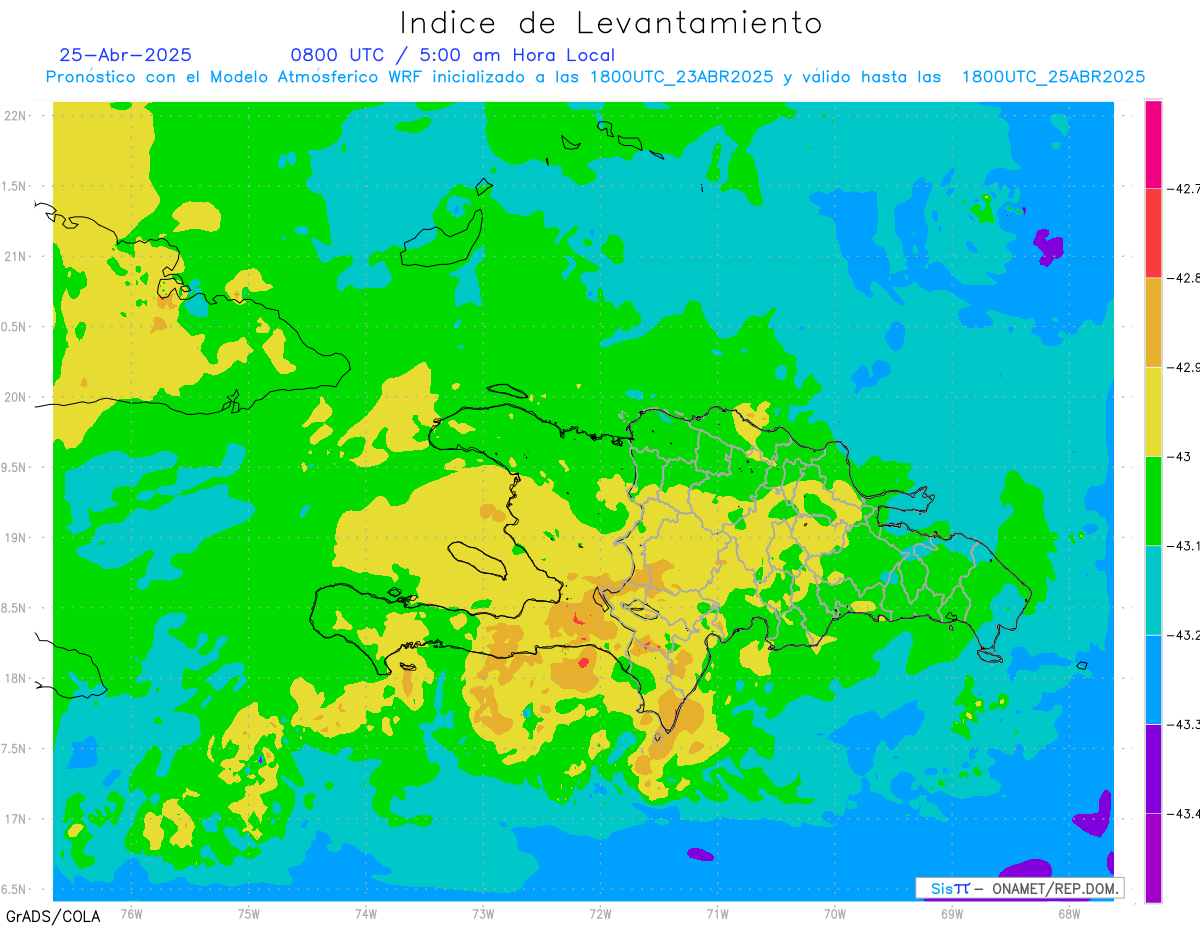Click the cyan legend swatch below -43.1
1200x927 pixels.
pyautogui.click(x=1153, y=590)
